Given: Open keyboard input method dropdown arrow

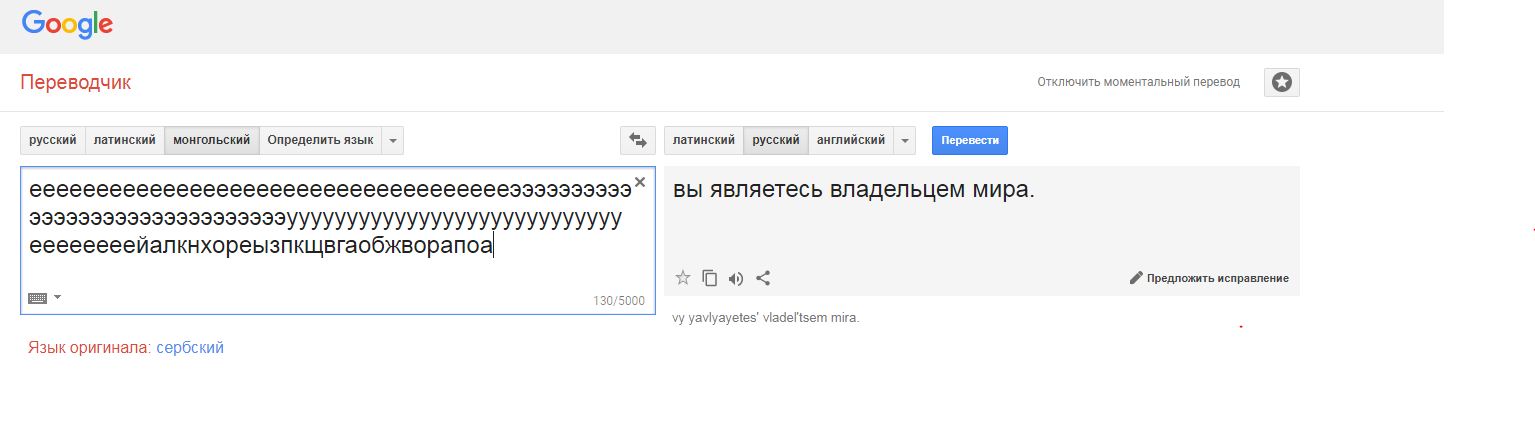Looking at the screenshot, I should pyautogui.click(x=57, y=298).
